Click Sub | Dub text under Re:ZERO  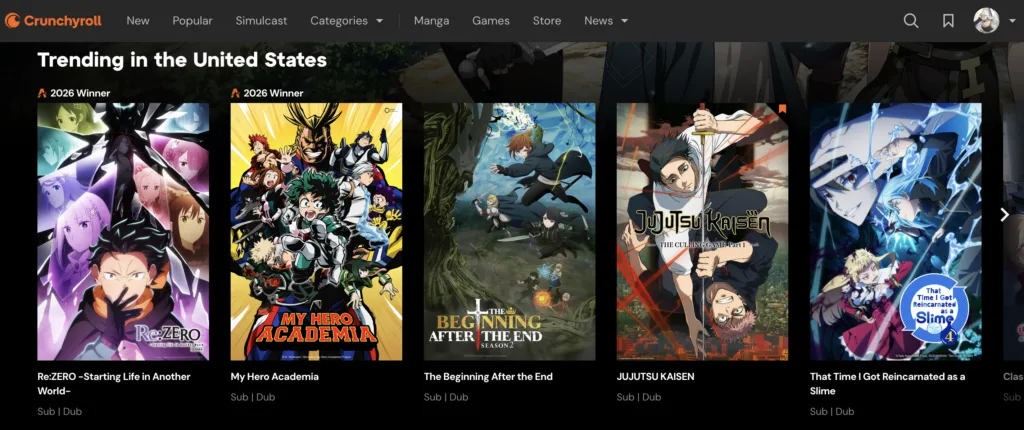[x=59, y=412]
